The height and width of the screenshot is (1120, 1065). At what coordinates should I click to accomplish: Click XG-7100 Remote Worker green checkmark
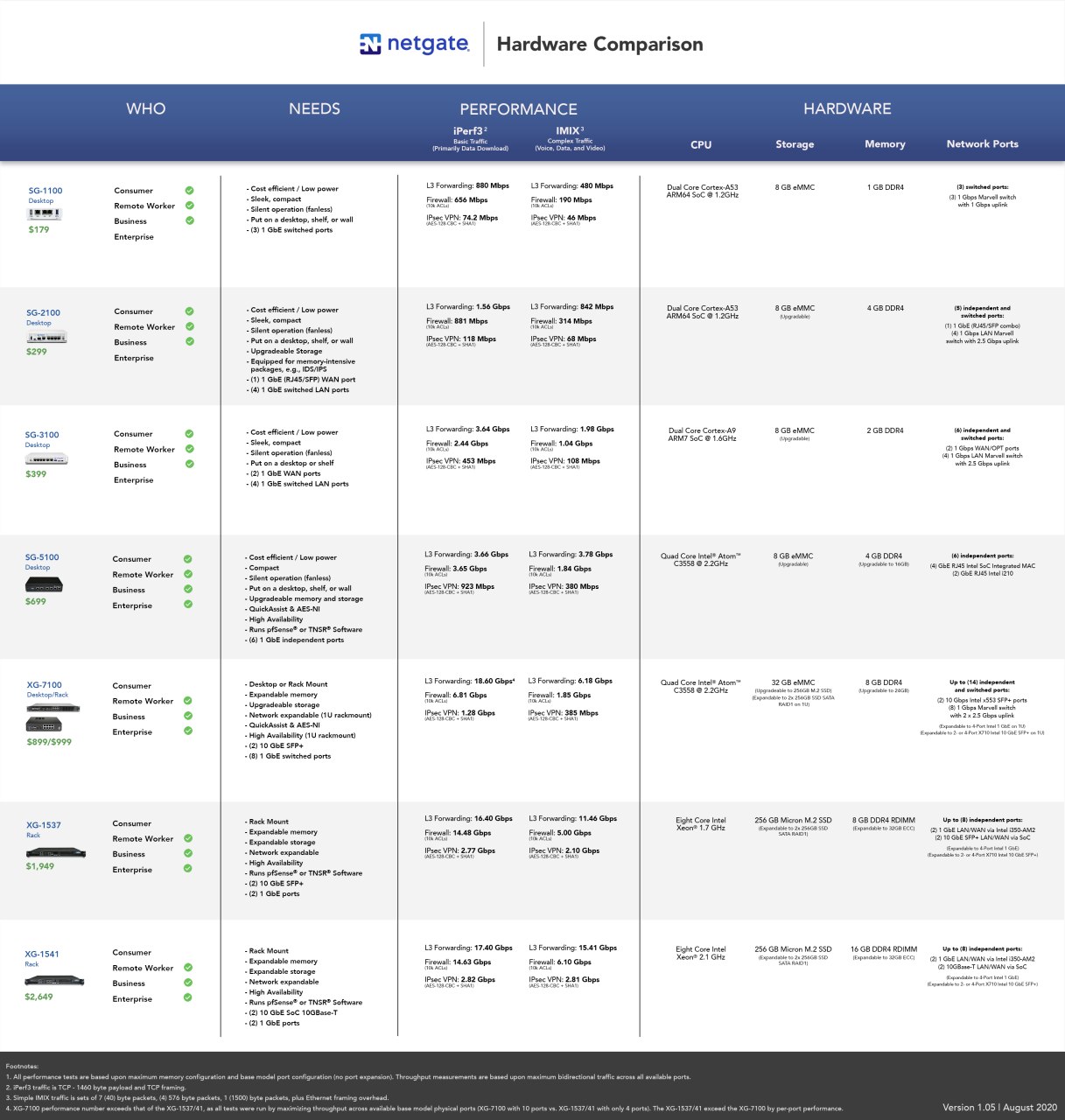(188, 701)
